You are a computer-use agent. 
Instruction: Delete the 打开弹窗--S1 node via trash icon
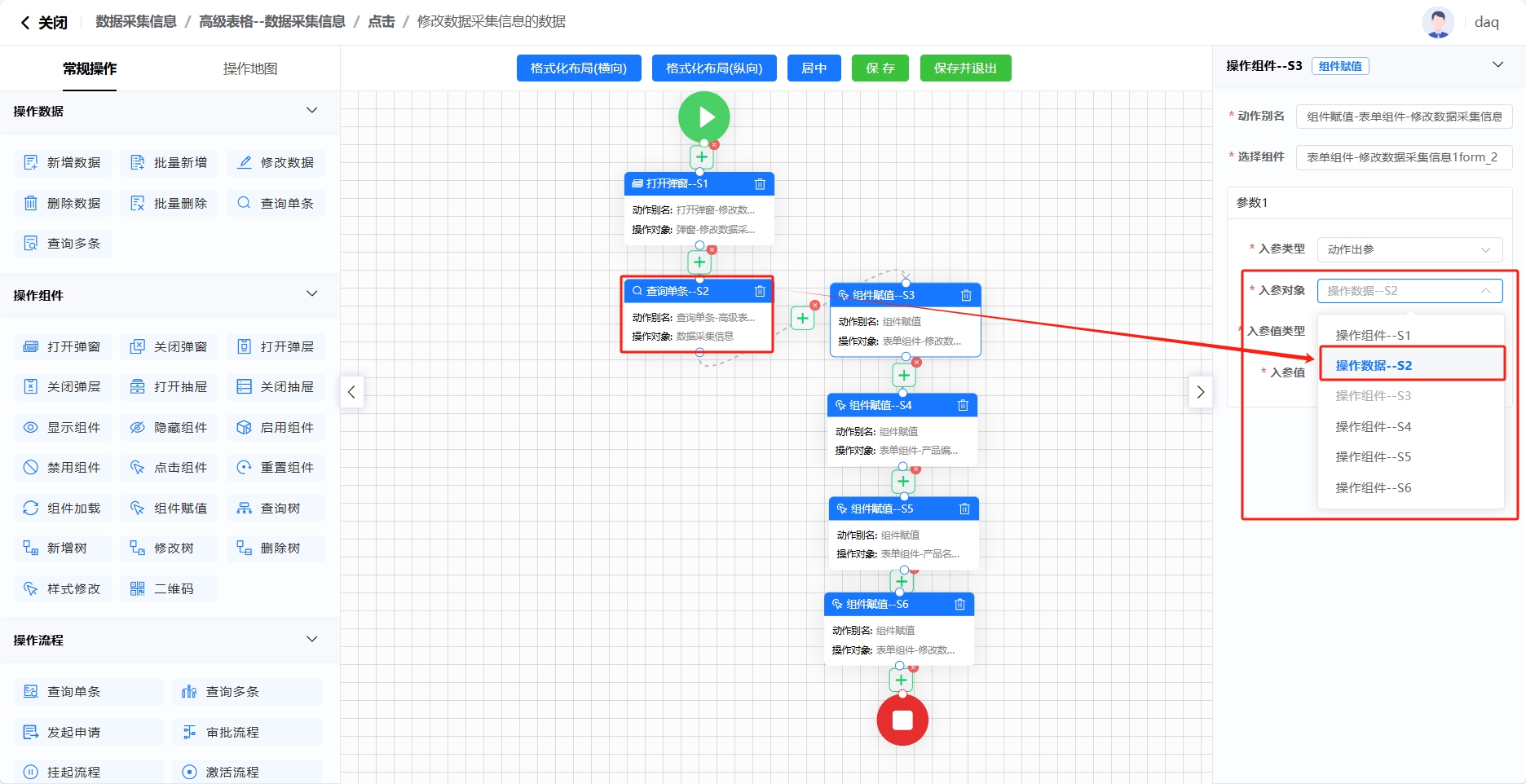[760, 184]
